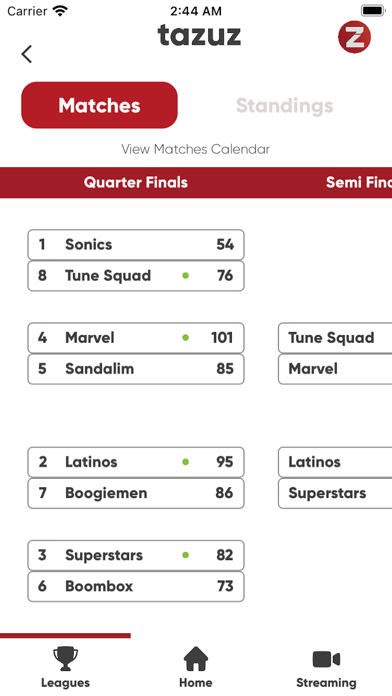Open Superstars row with score 82

[136, 555]
